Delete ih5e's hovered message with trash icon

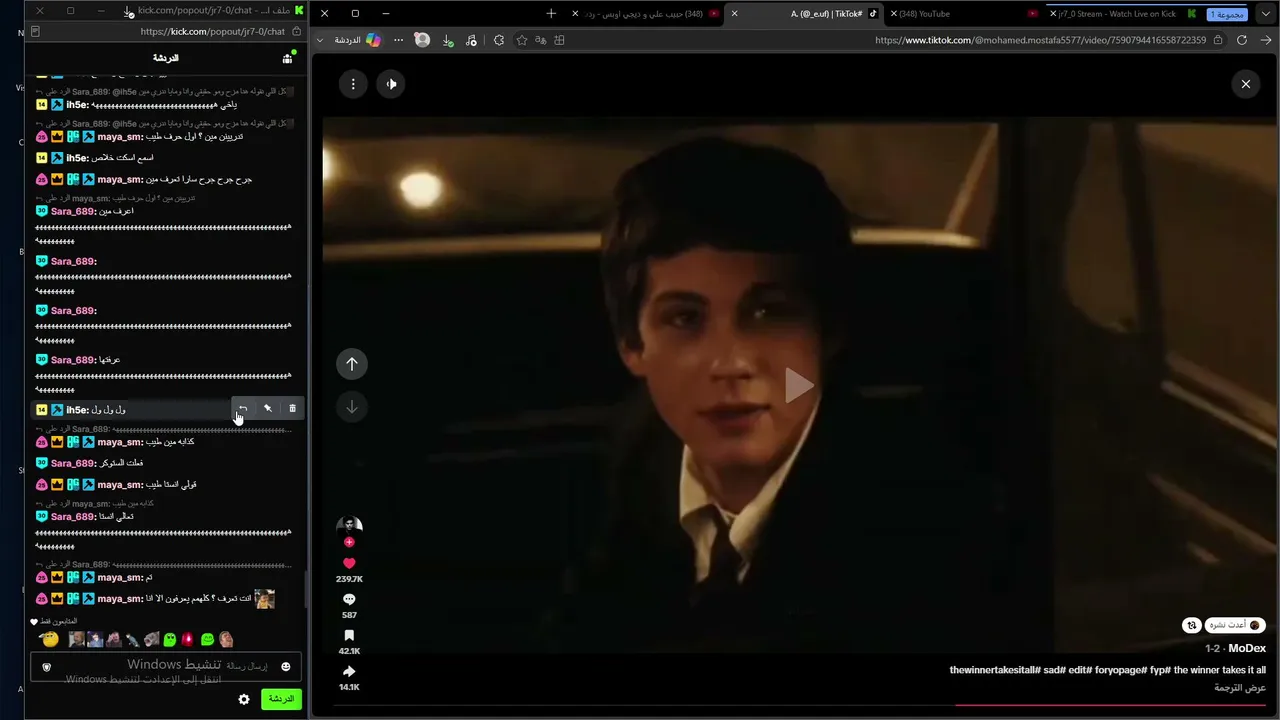[292, 408]
